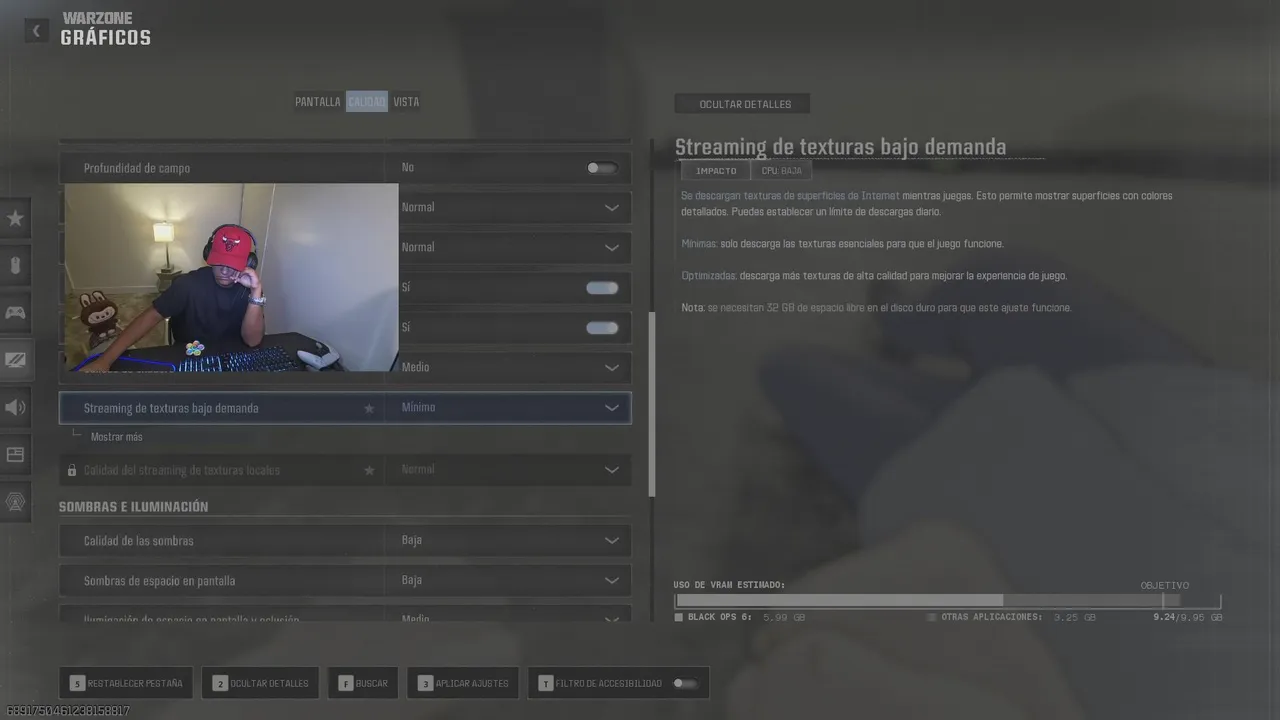The width and height of the screenshot is (1280, 720).
Task: Open Sombras de espacio en pantalla dropdown
Action: (x=508, y=580)
